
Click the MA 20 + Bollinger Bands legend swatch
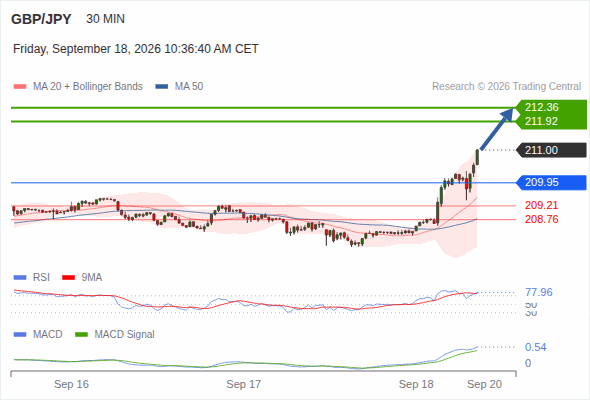(x=20, y=87)
